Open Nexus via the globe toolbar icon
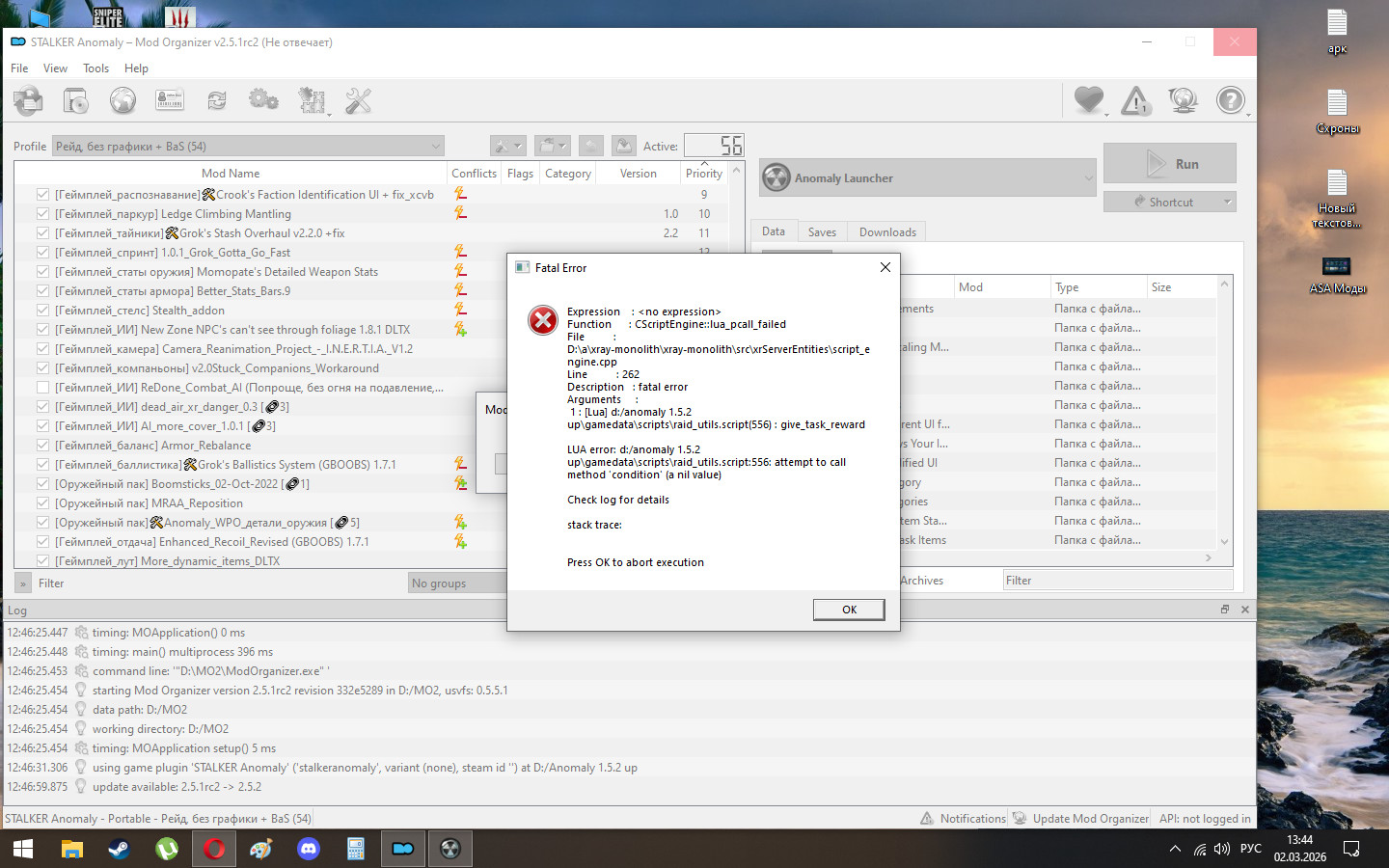The height and width of the screenshot is (868, 1389). pyautogui.click(x=123, y=100)
